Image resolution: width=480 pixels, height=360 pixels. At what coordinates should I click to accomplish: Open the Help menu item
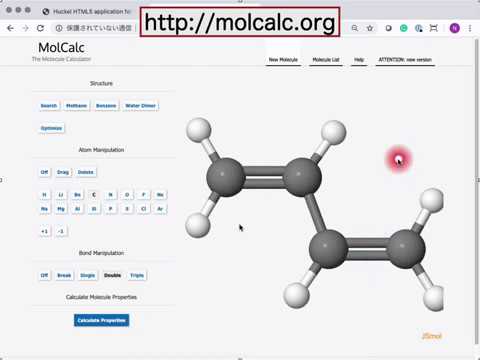coord(359,60)
